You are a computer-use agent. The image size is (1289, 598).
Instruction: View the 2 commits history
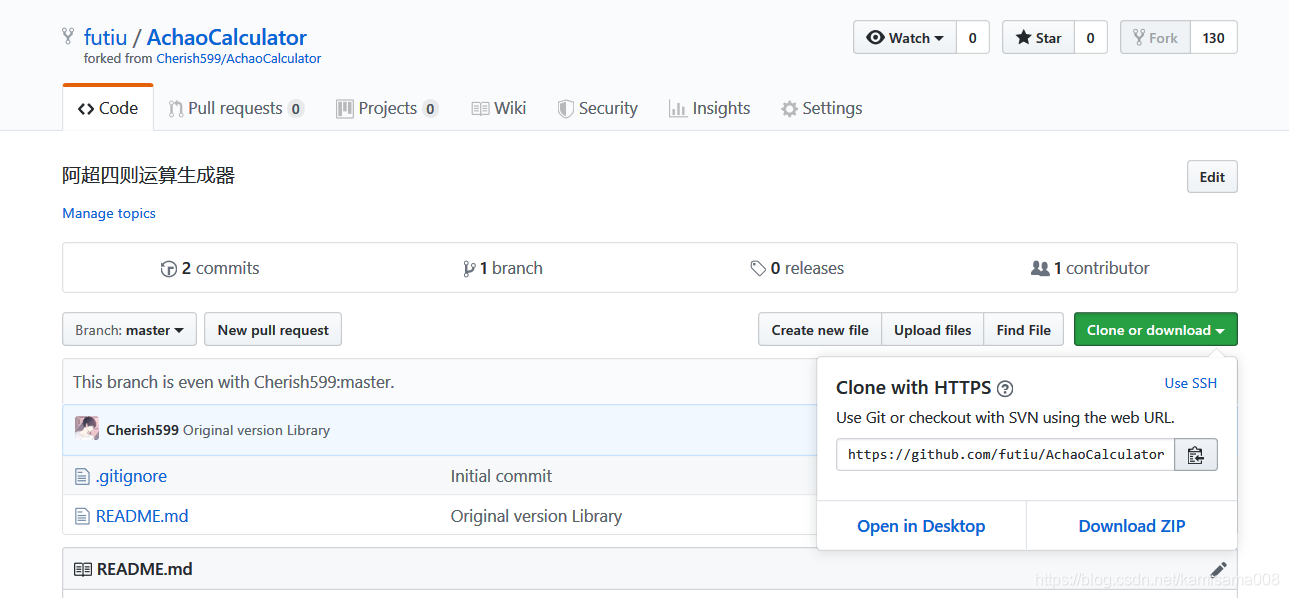[210, 268]
